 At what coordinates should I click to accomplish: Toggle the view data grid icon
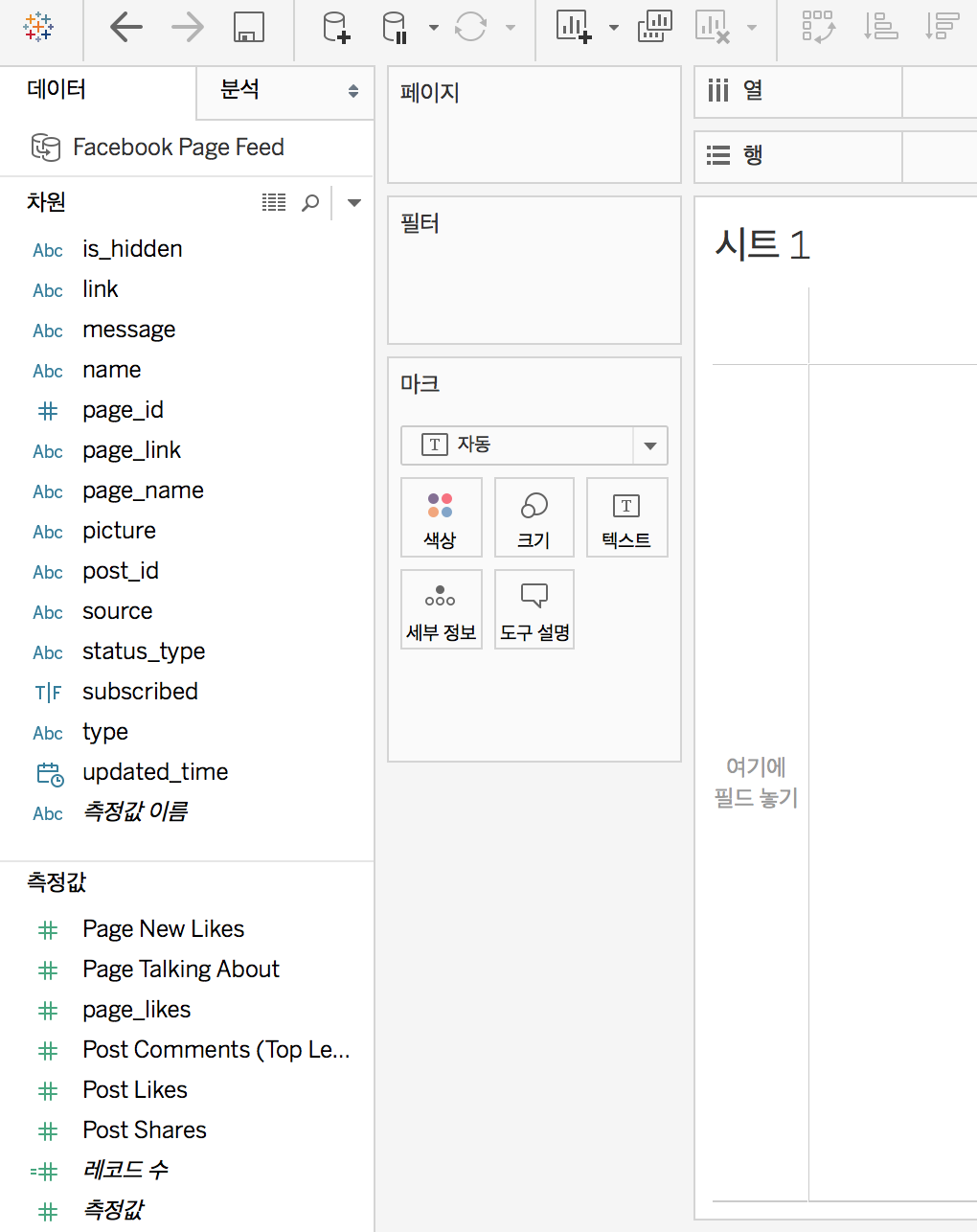tap(274, 202)
